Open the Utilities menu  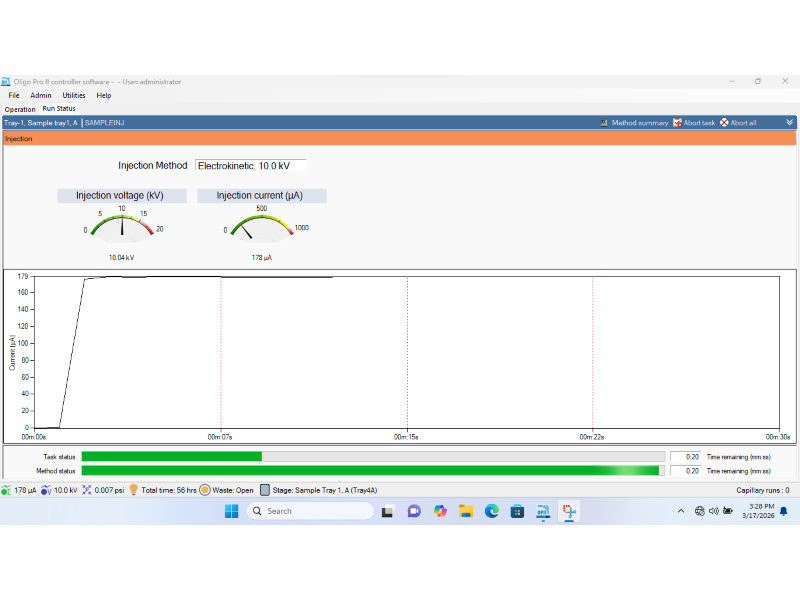74,95
